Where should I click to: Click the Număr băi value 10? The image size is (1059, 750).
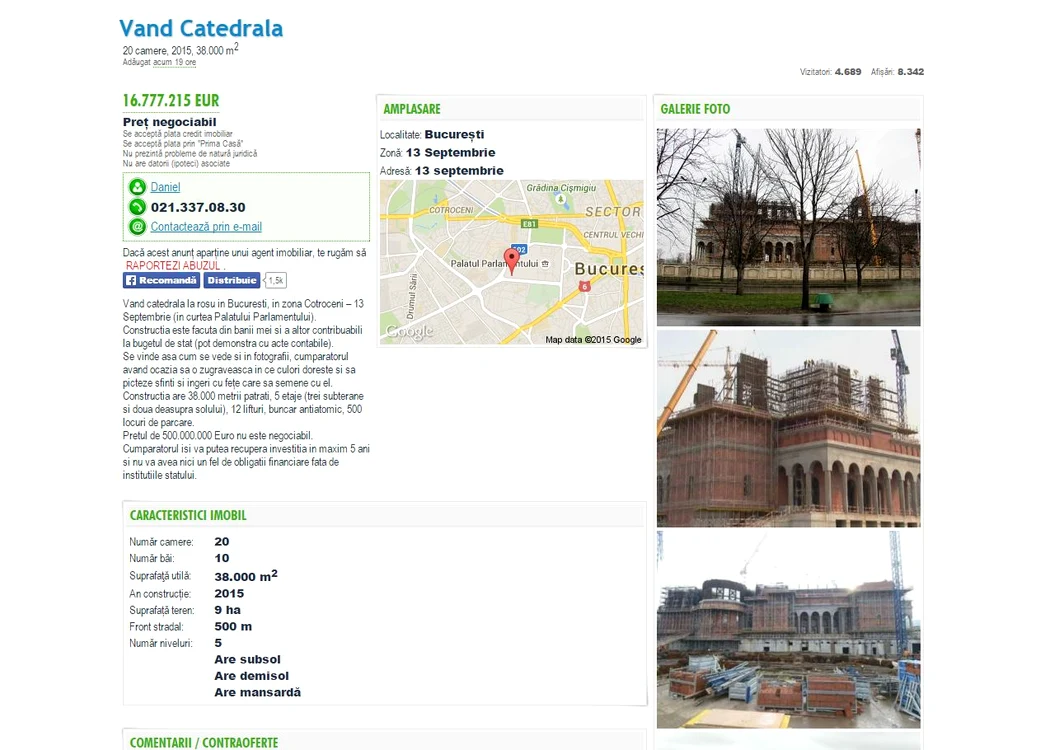(222, 558)
